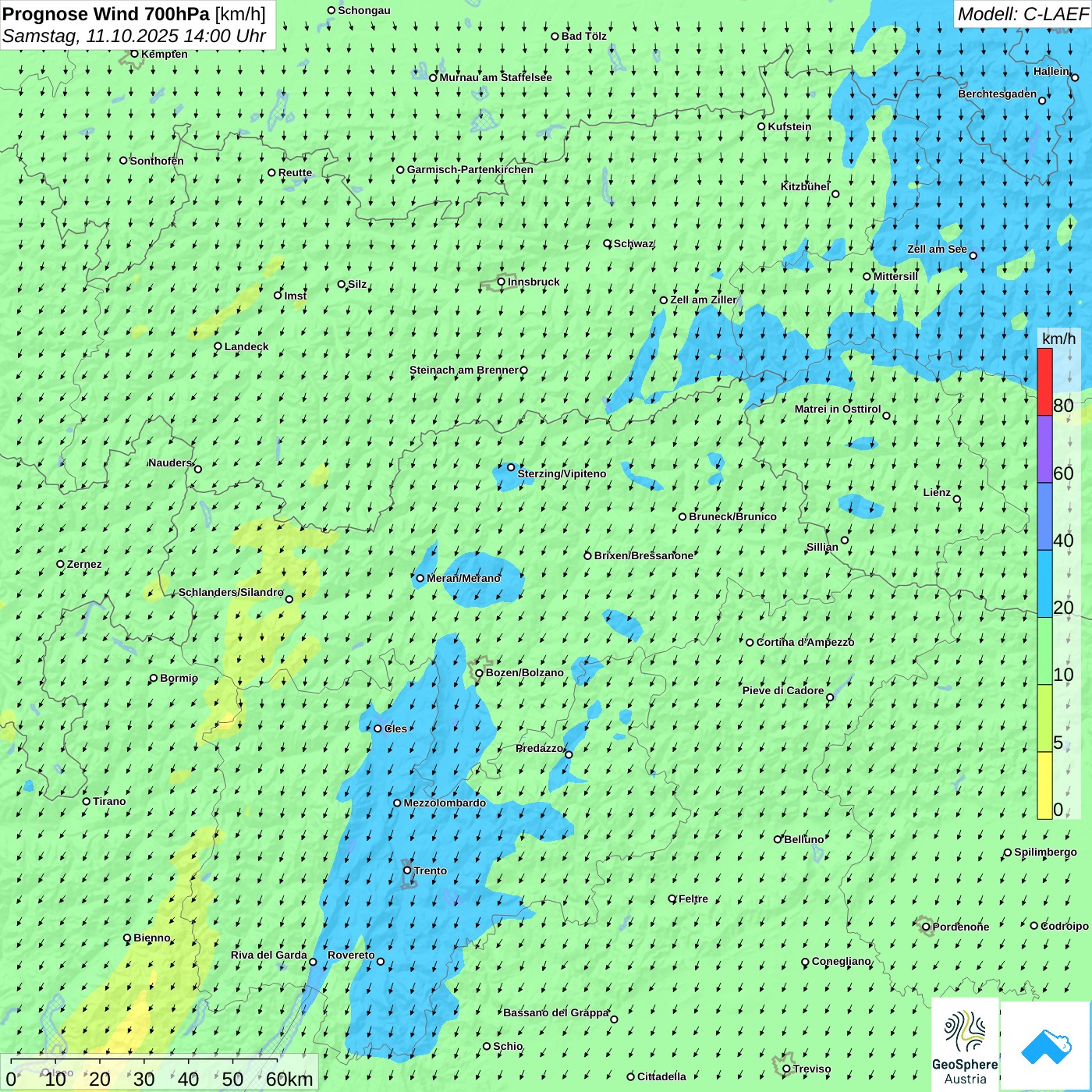
Task: Click the Zernez location marker
Action: click(x=61, y=564)
